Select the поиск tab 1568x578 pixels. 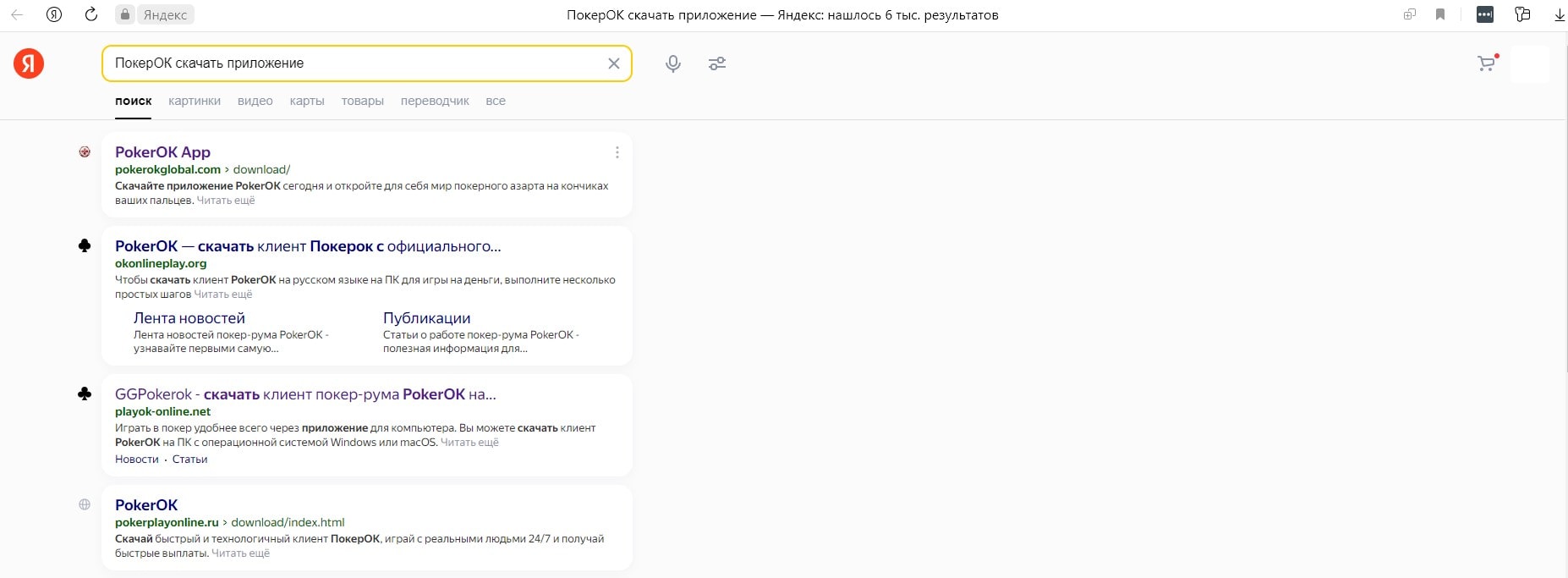tap(134, 101)
